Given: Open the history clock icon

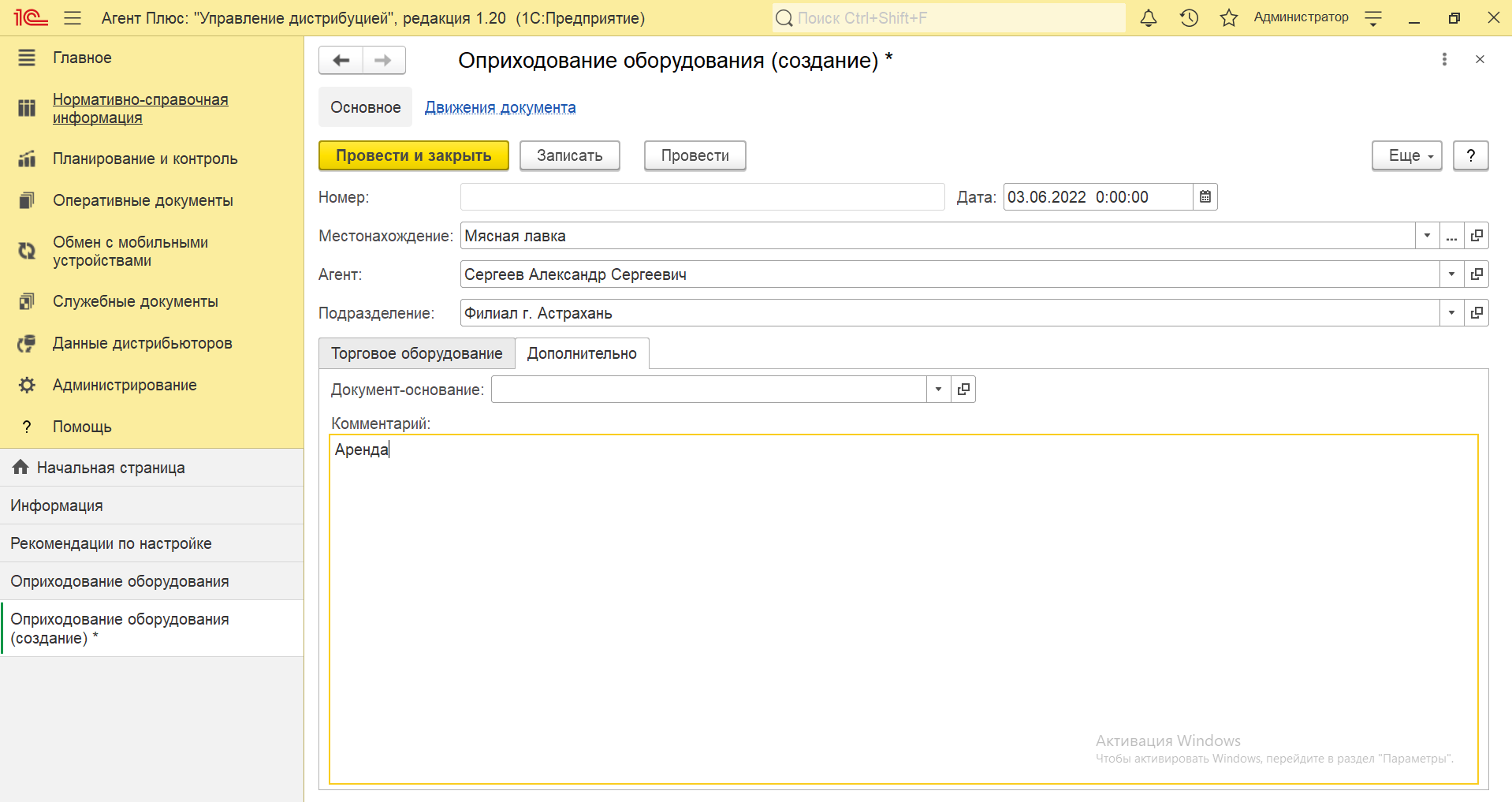Looking at the screenshot, I should tap(1189, 18).
